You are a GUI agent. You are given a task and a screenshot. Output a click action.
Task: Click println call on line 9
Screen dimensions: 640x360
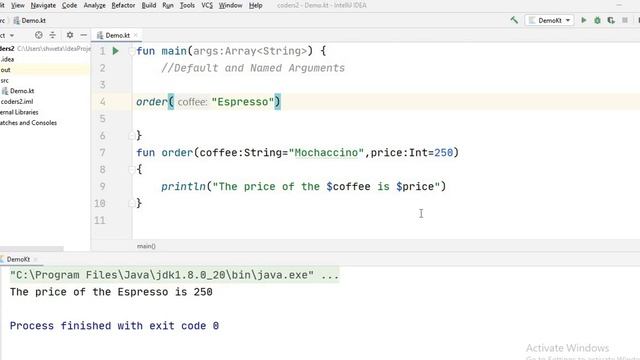tap(183, 187)
